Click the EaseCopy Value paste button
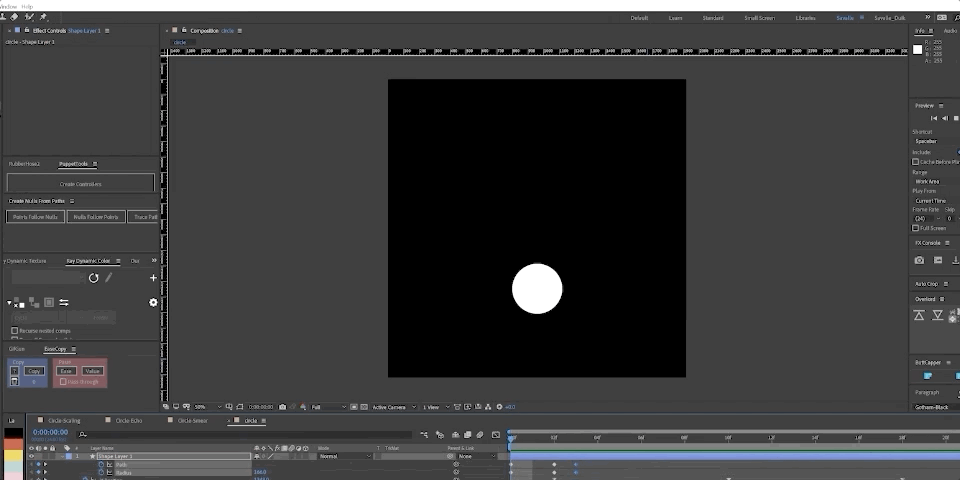The height and width of the screenshot is (480, 960). click(x=92, y=371)
